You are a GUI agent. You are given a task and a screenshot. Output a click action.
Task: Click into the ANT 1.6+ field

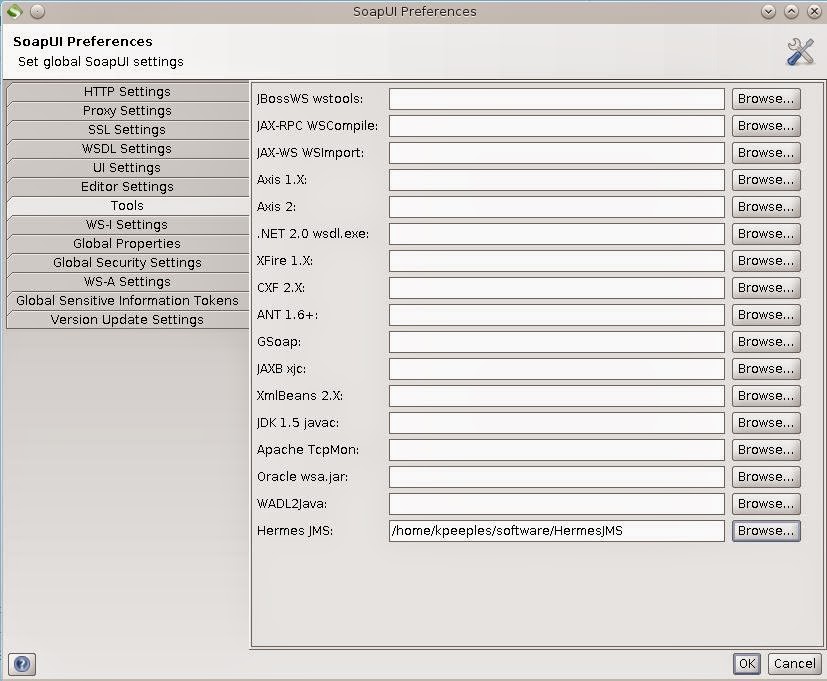(556, 315)
